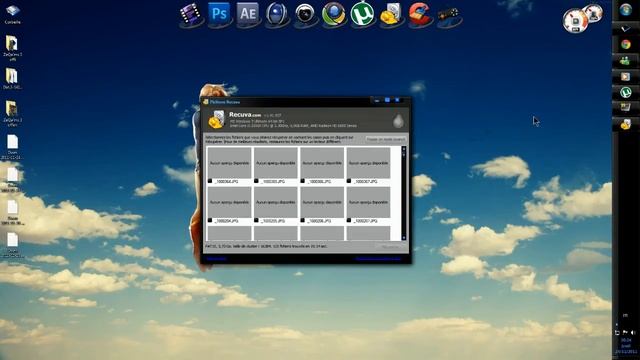
Task: Click the Windows Start orb
Action: (x=626, y=9)
